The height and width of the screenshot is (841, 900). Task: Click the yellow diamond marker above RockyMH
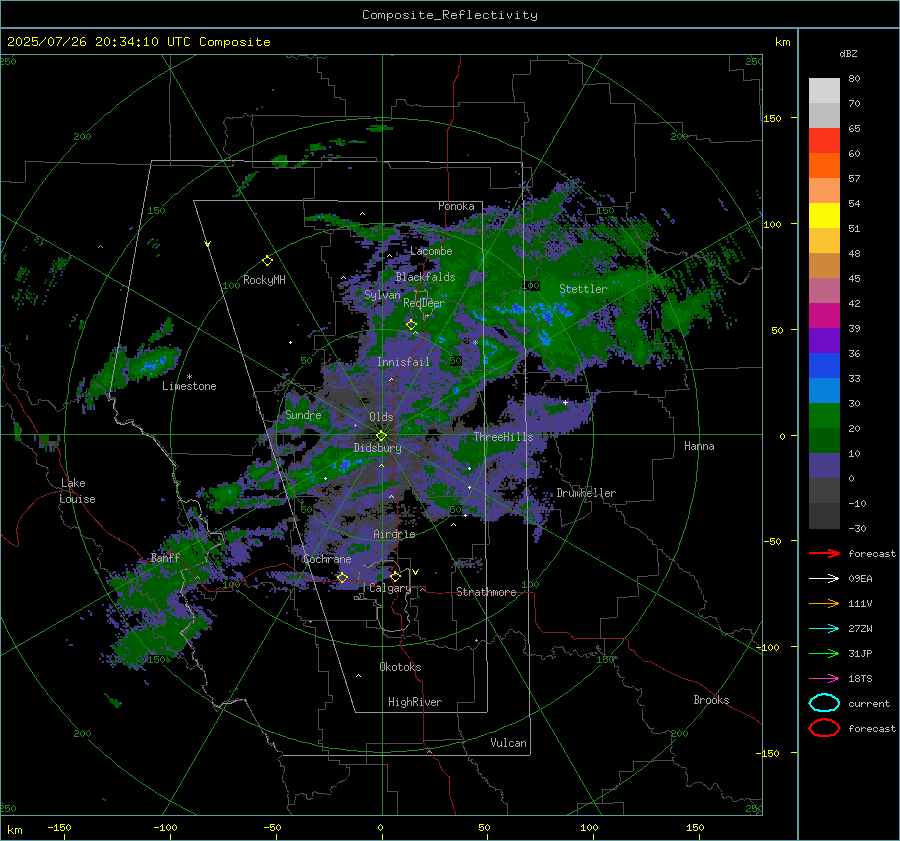coord(267,261)
